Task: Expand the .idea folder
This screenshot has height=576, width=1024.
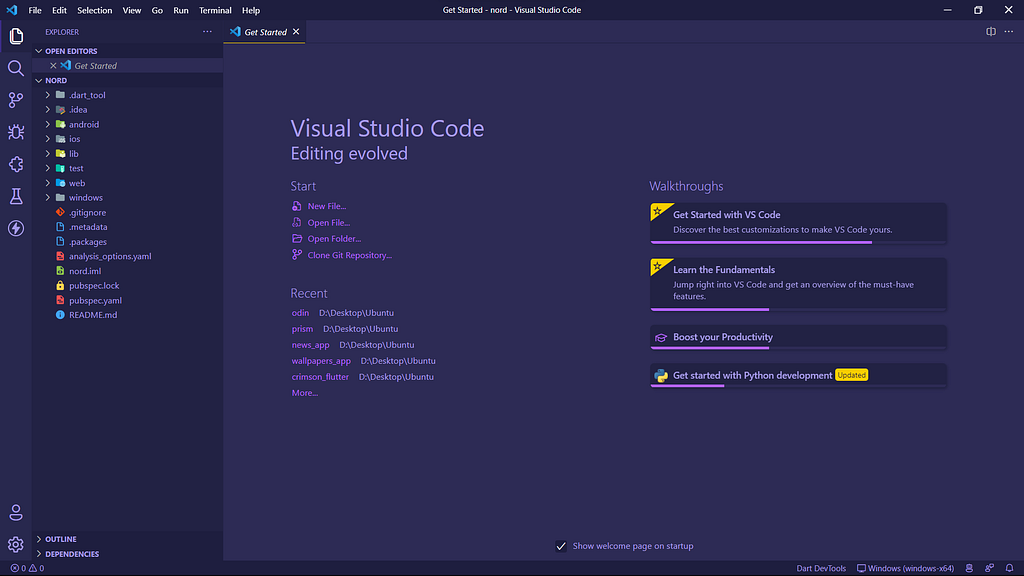Action: tap(48, 110)
